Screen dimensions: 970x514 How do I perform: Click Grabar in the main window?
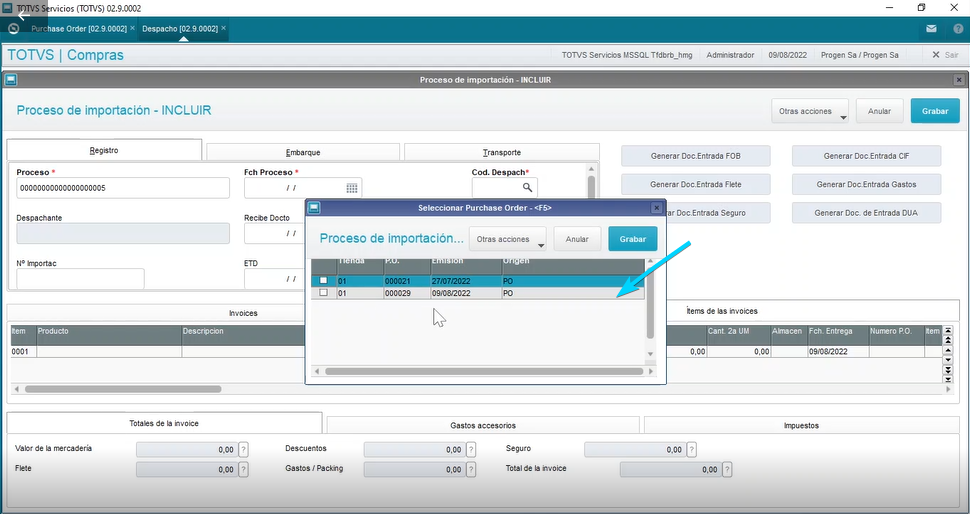pyautogui.click(x=935, y=111)
